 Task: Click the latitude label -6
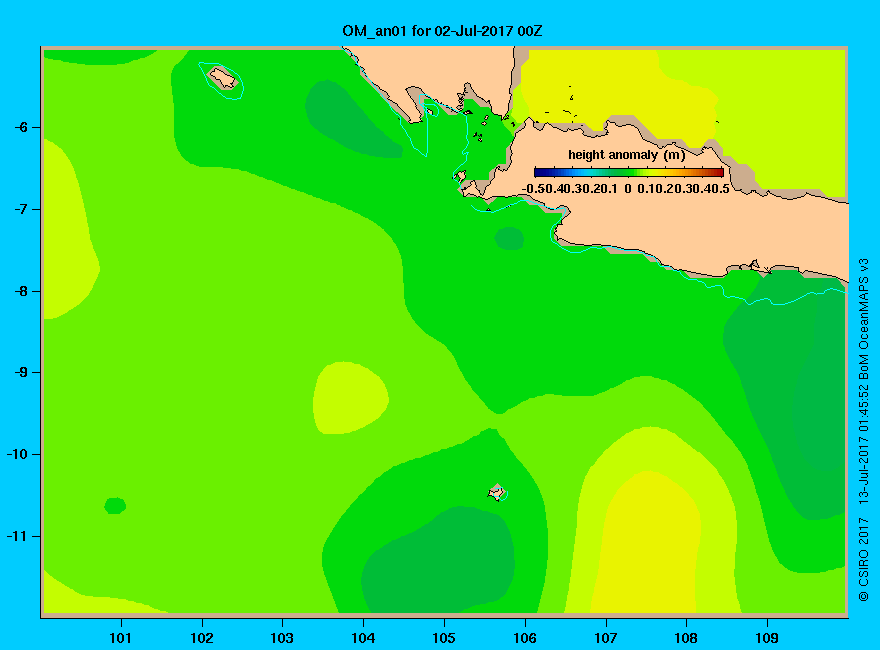[21, 127]
